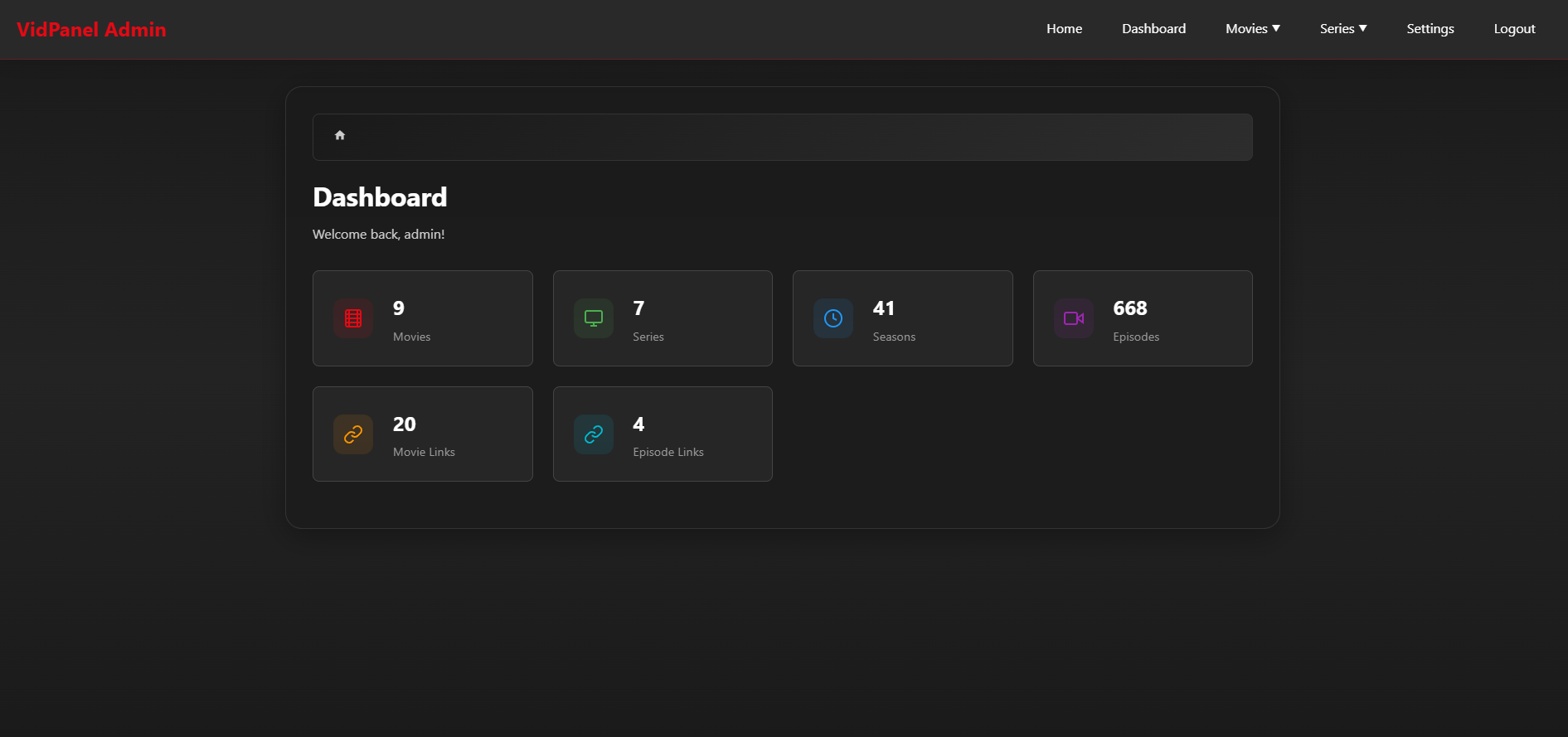The width and height of the screenshot is (1568, 737).
Task: Open the 9 Movies stat card
Action: (x=422, y=318)
